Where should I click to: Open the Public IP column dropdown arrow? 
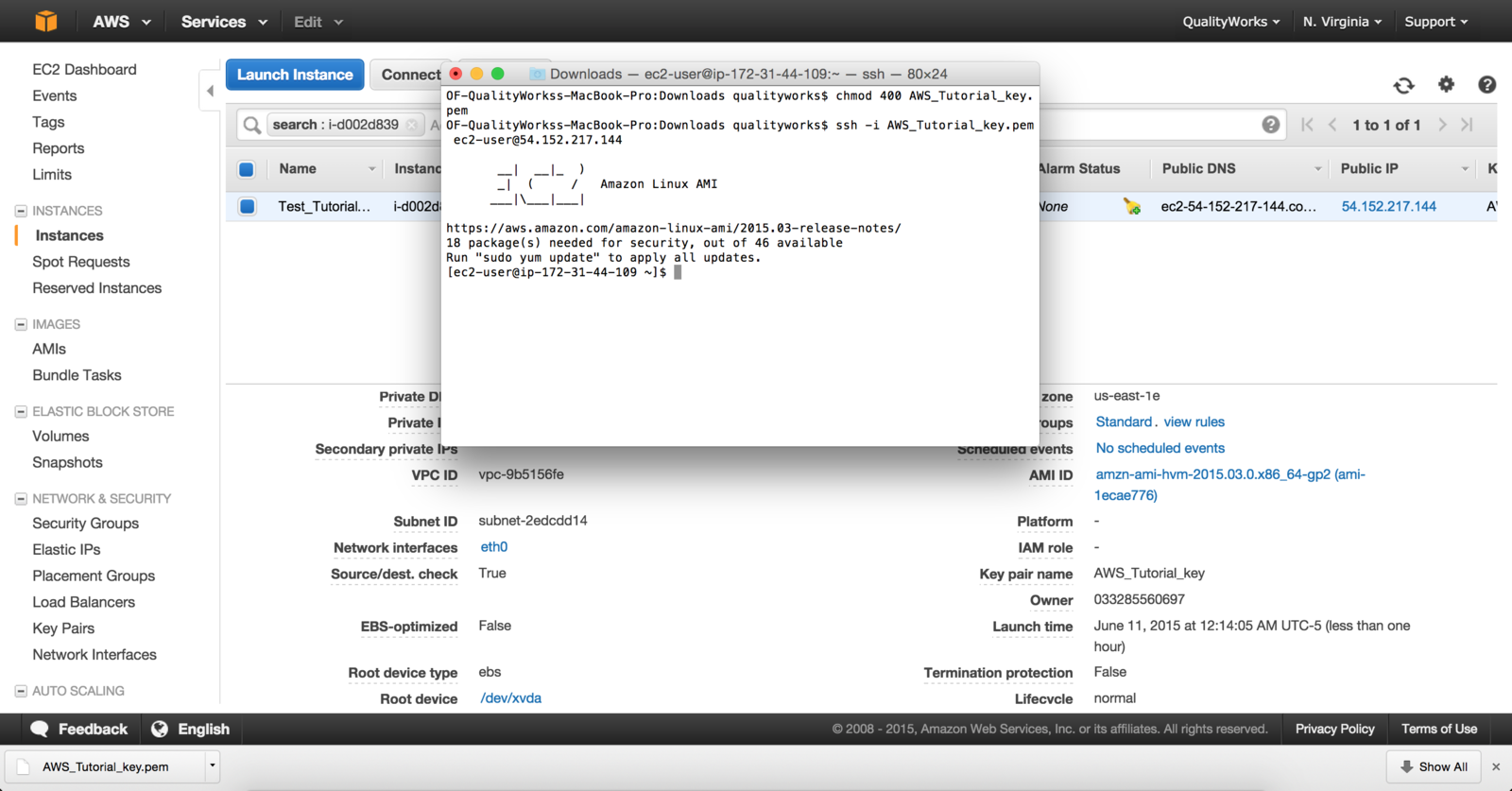1465,169
